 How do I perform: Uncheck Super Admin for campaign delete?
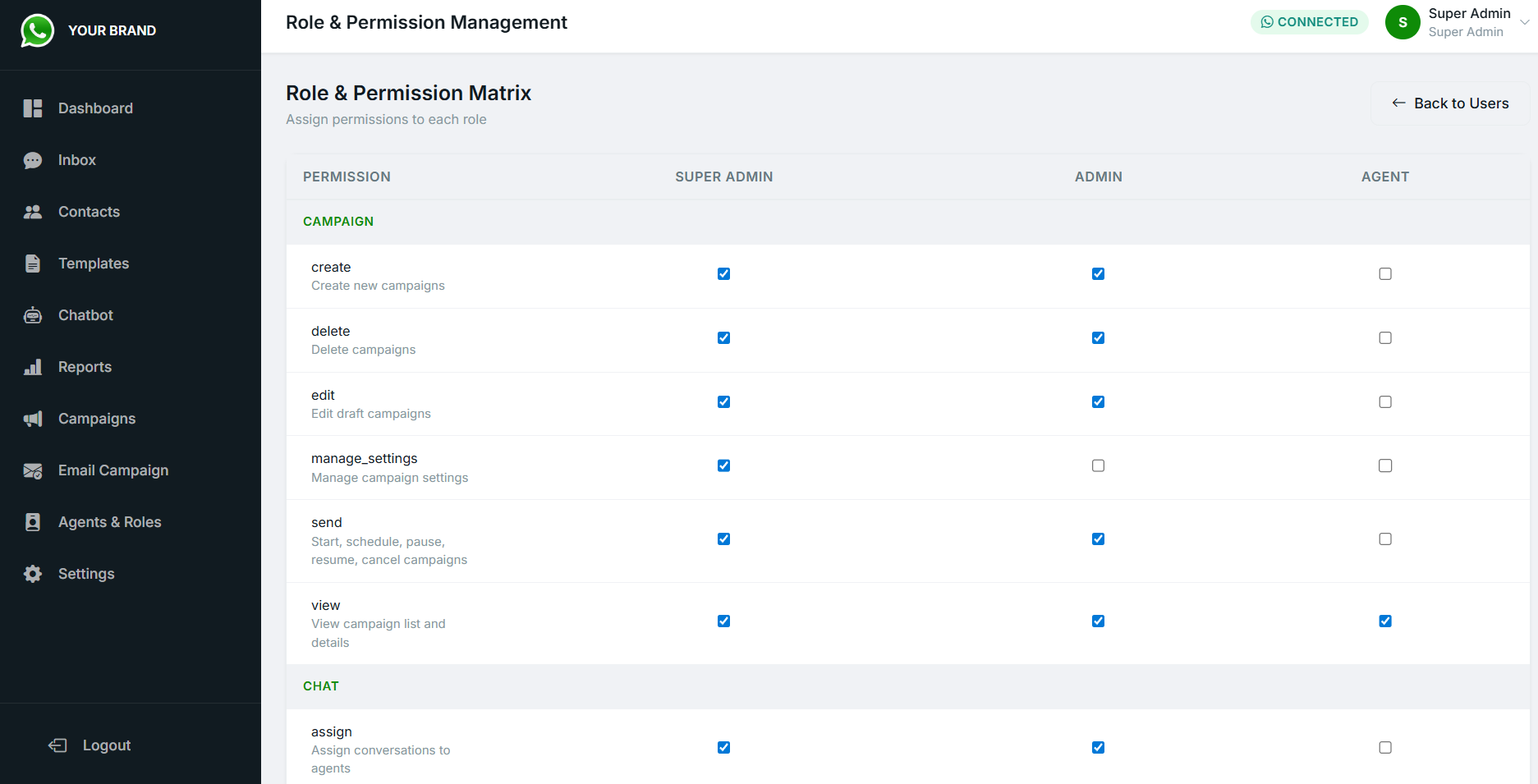point(723,337)
